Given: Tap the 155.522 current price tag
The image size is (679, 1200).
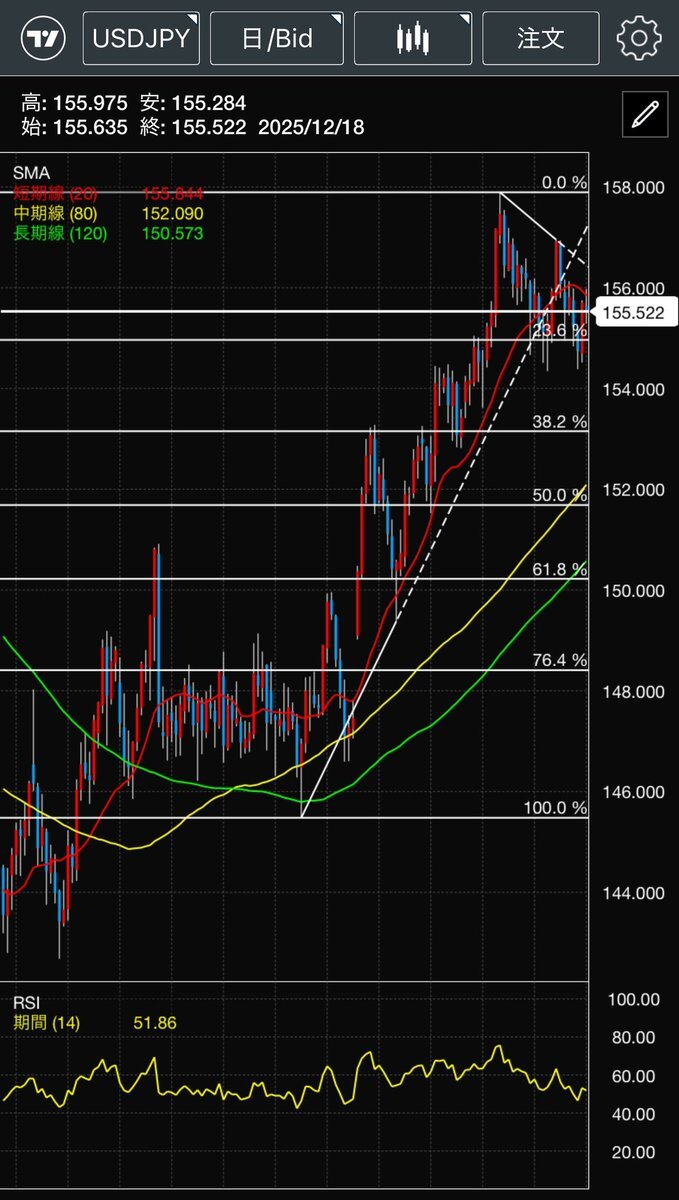Looking at the screenshot, I should (634, 313).
